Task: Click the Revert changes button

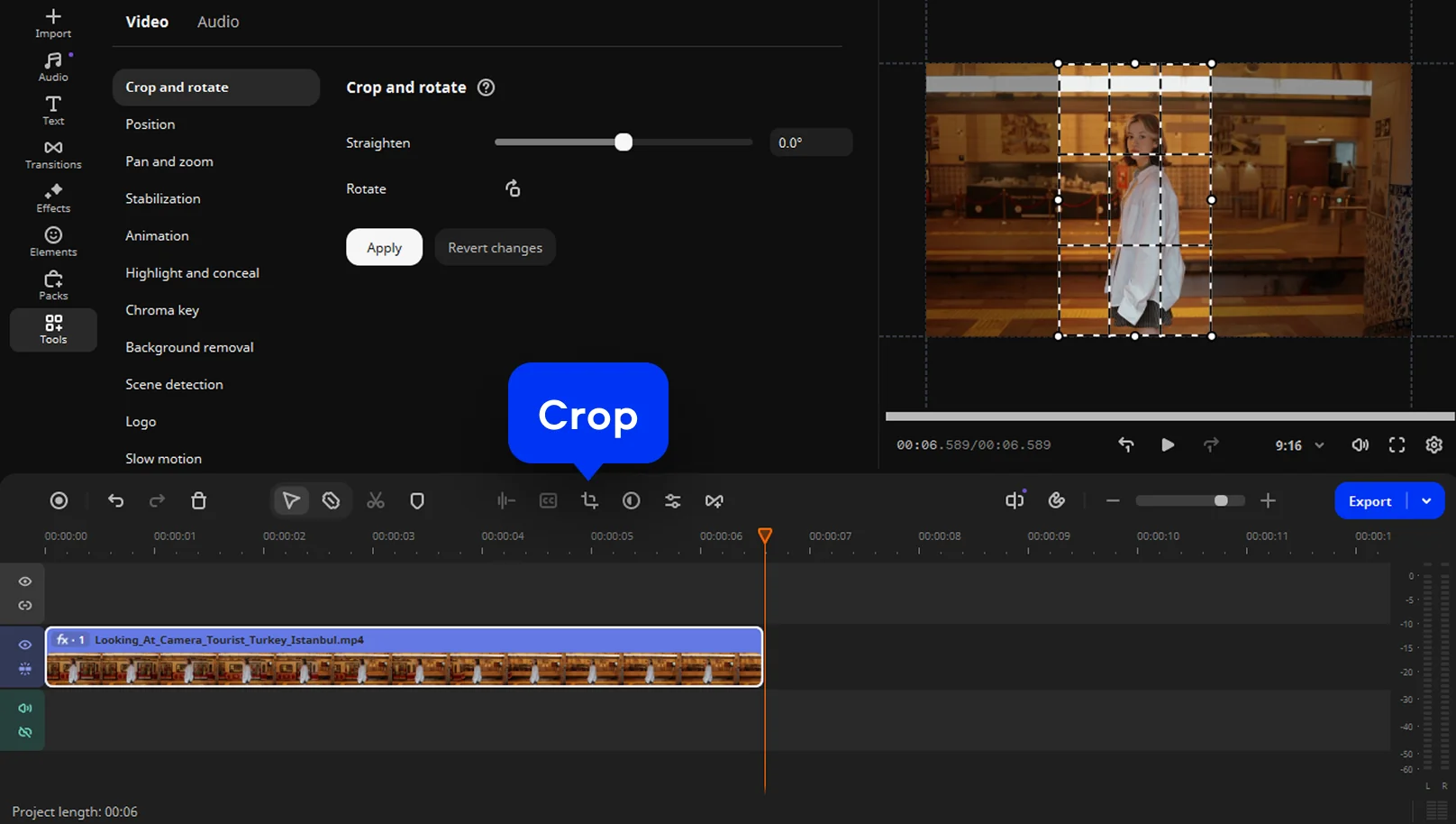Action: click(x=495, y=248)
